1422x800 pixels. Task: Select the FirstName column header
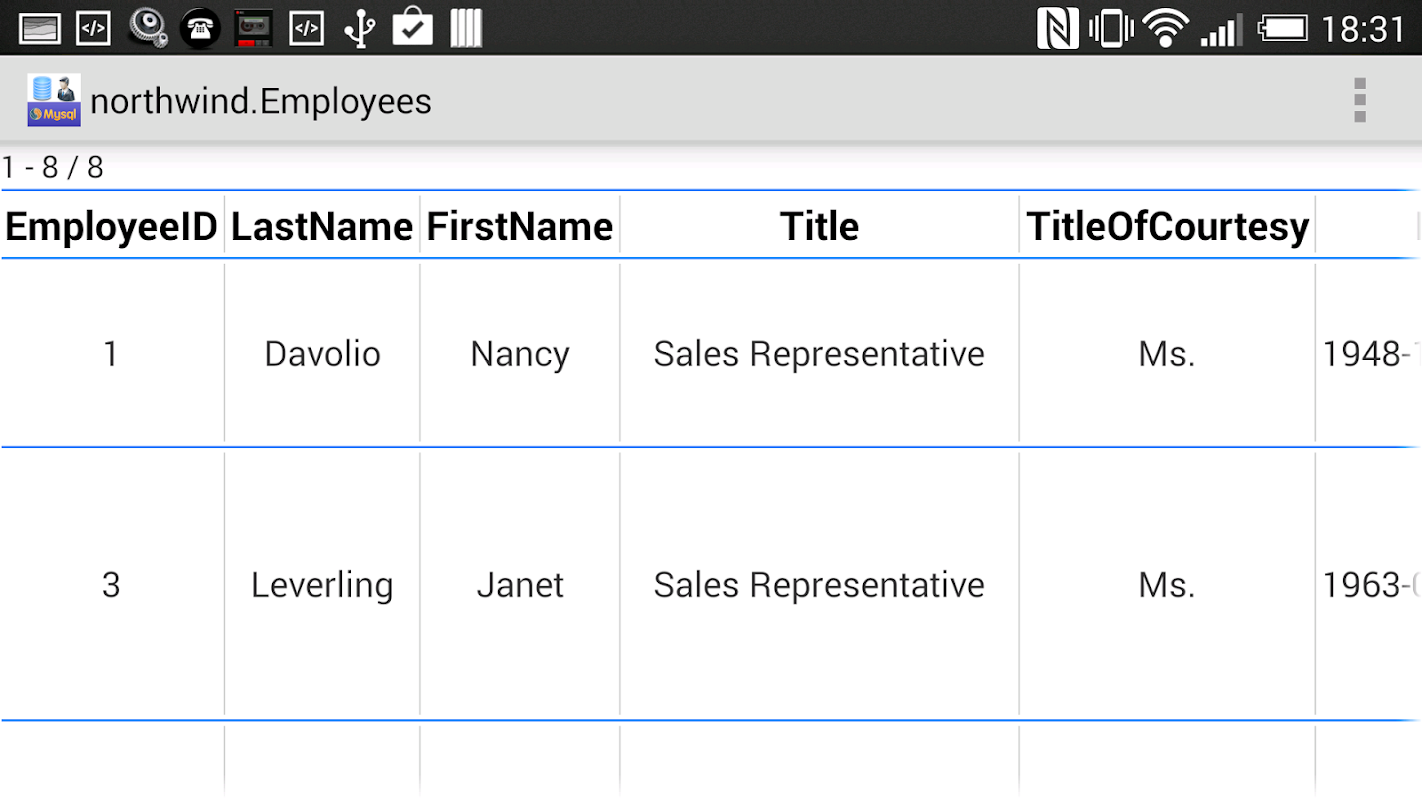pos(520,227)
